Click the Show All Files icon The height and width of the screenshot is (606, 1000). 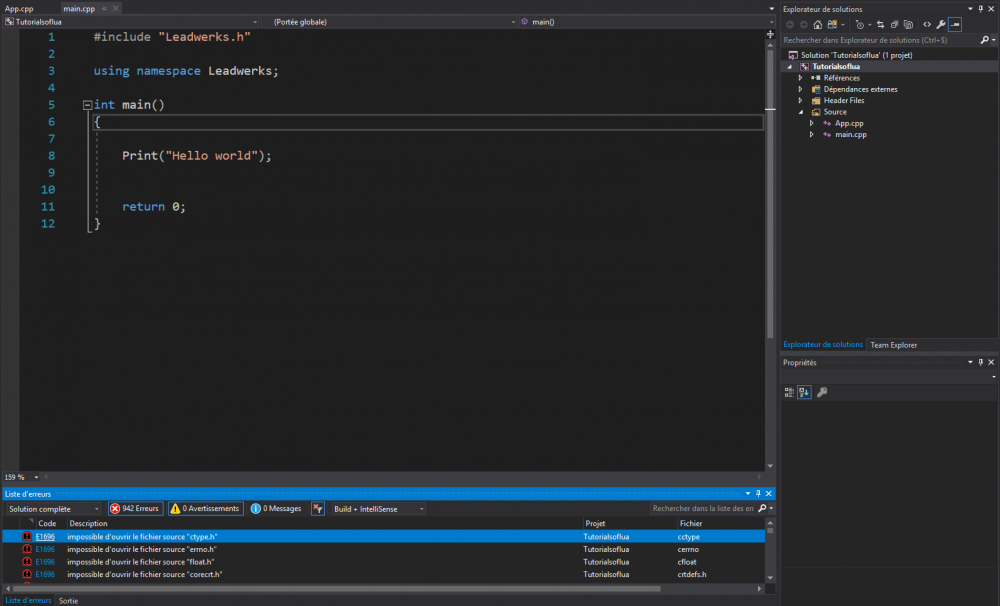[x=910, y=25]
